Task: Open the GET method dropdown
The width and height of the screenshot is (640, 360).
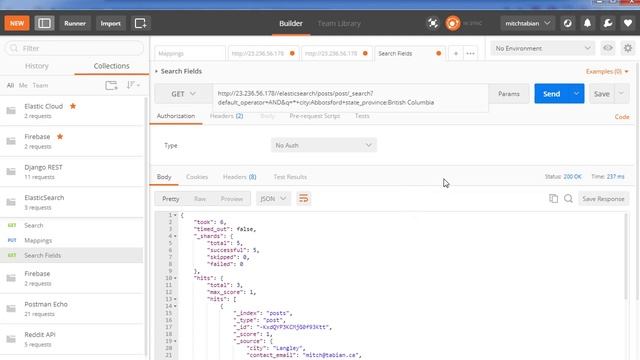Action: click(183, 94)
